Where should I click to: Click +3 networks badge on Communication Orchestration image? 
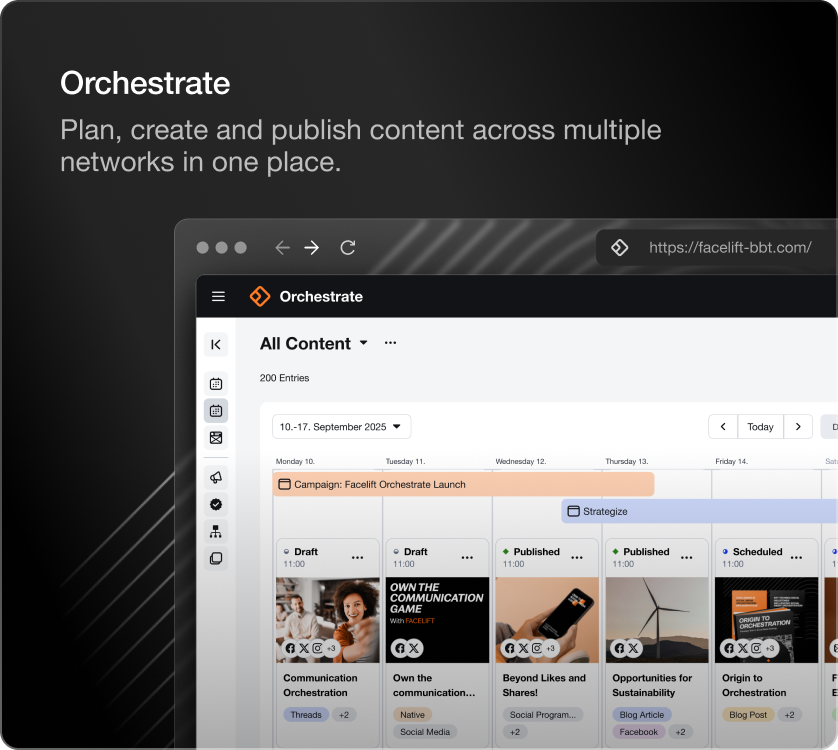coord(331,648)
